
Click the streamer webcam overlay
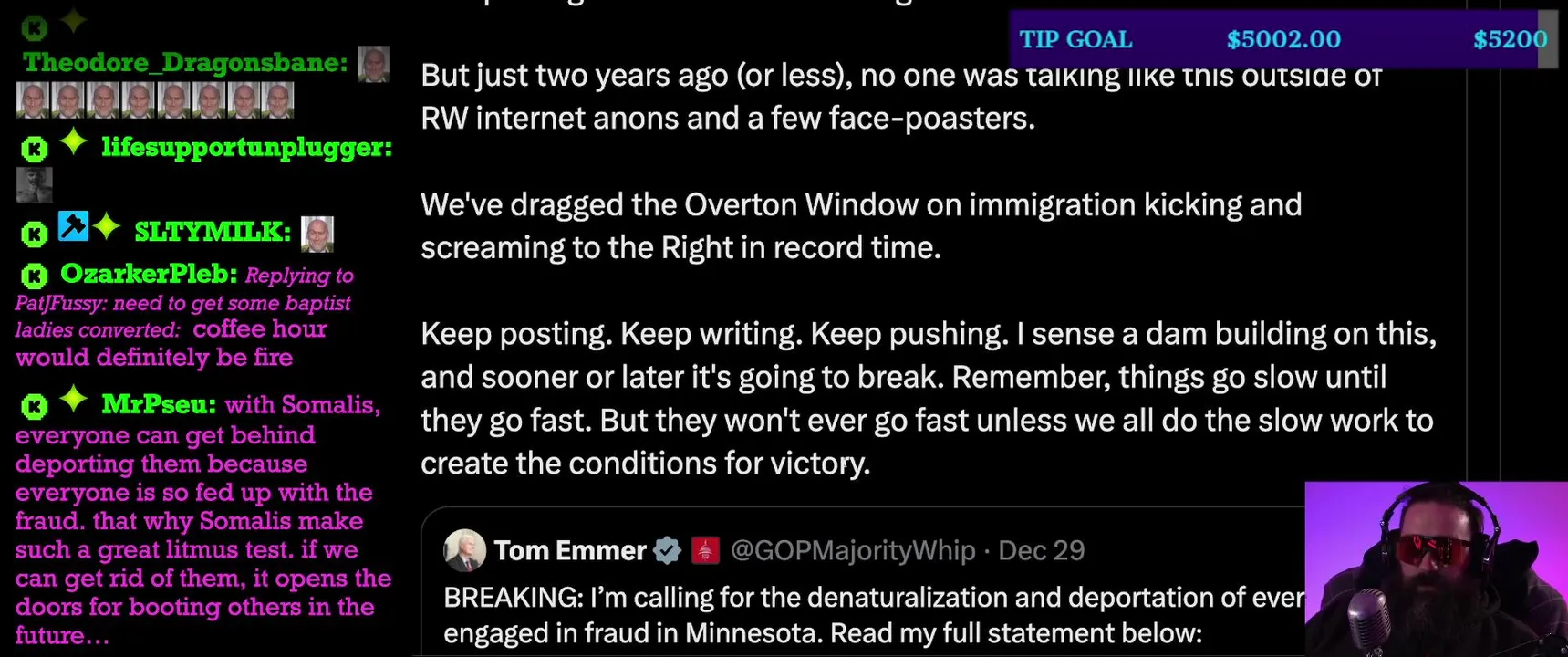click(x=1436, y=569)
